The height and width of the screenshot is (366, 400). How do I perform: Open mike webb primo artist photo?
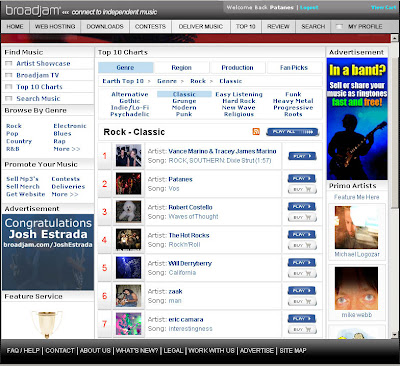coord(356,288)
